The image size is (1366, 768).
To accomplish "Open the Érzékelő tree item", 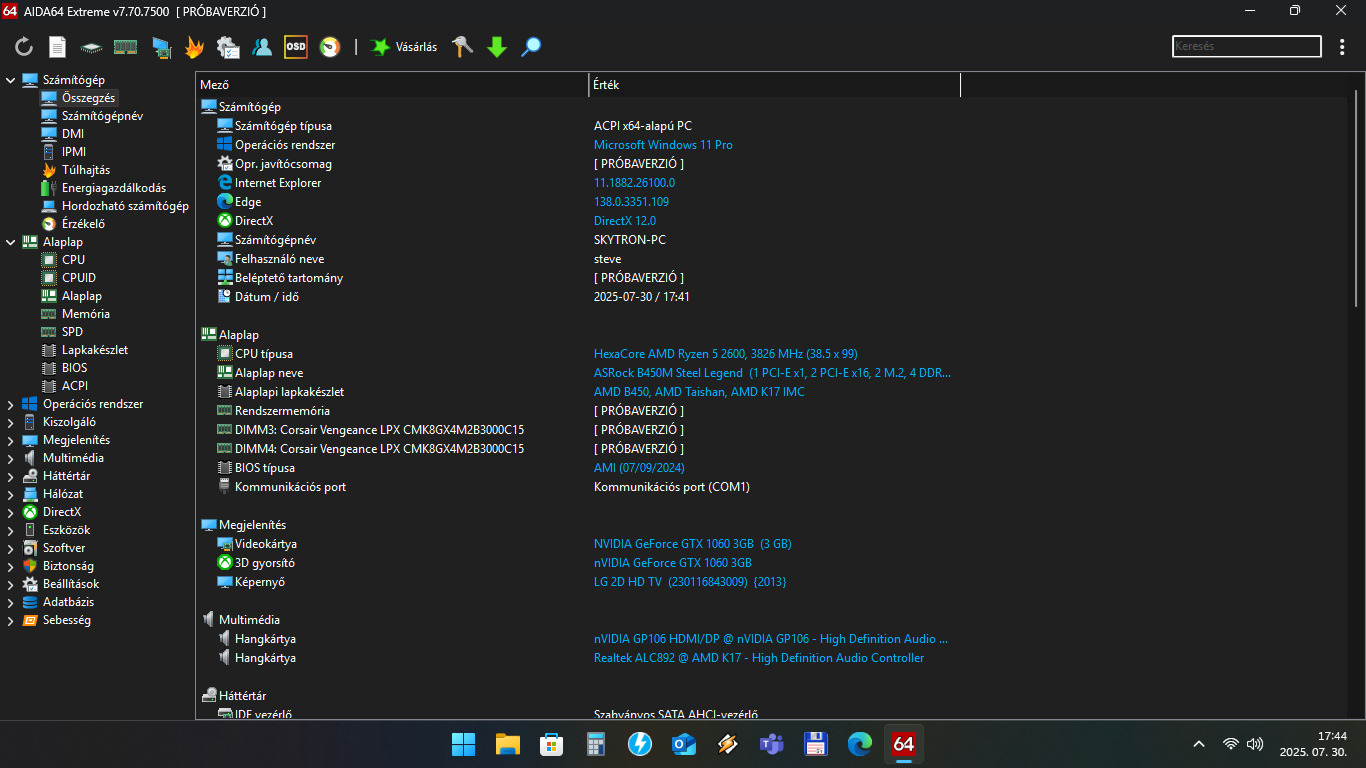I will tap(83, 224).
